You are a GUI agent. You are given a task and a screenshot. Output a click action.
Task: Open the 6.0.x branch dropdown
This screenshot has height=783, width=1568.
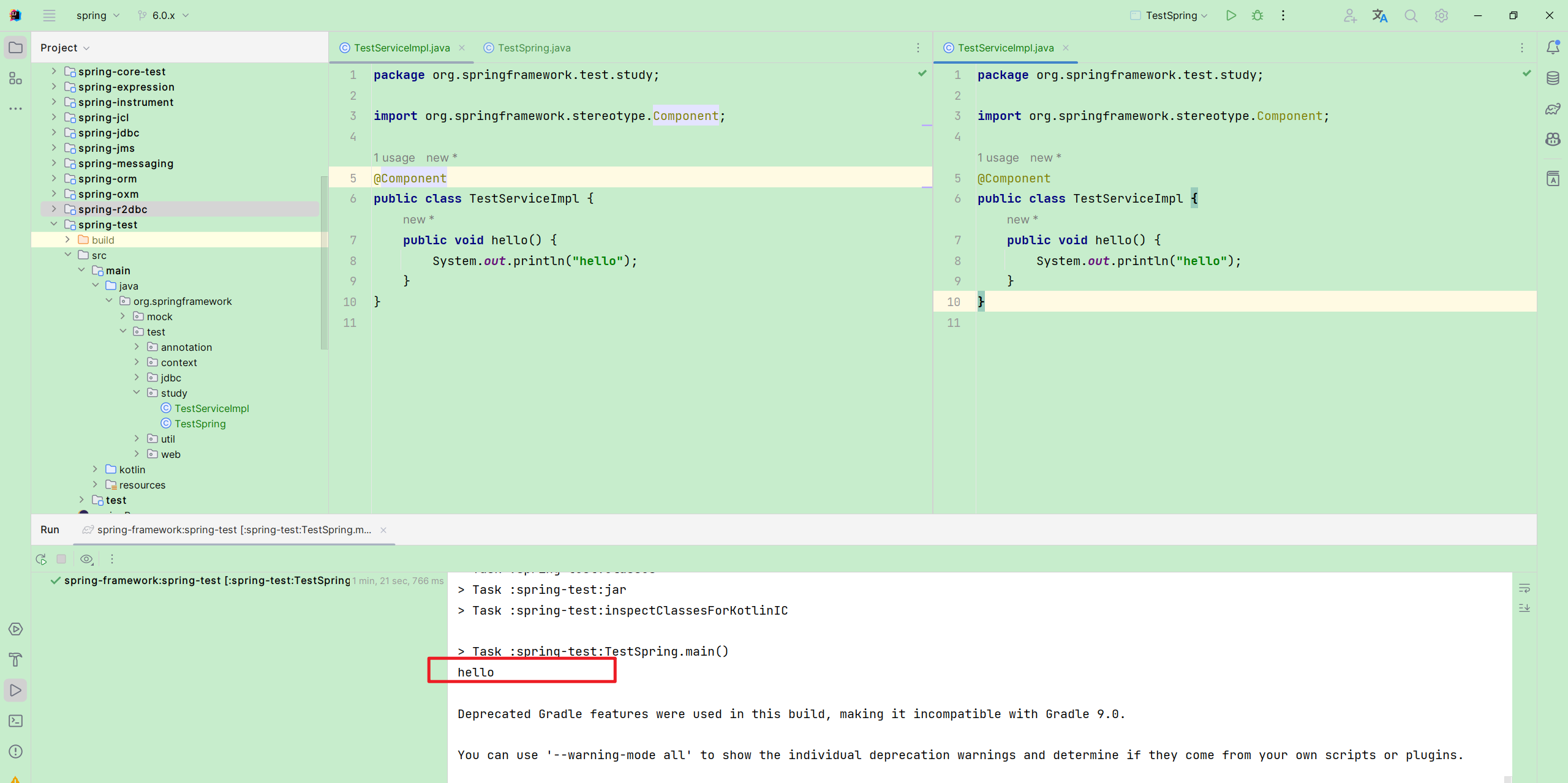pyautogui.click(x=164, y=15)
